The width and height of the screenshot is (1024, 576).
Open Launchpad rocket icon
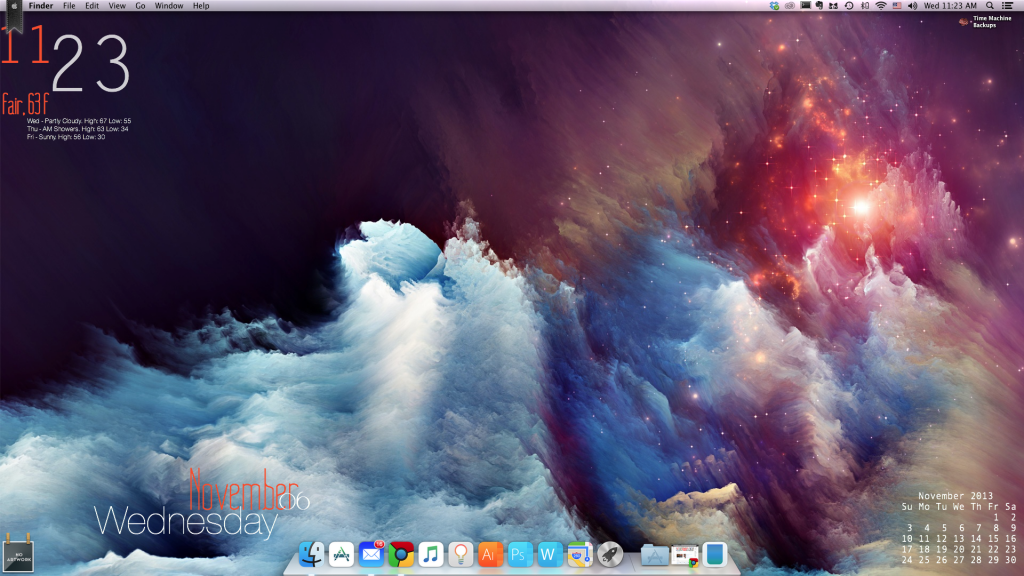coord(610,554)
